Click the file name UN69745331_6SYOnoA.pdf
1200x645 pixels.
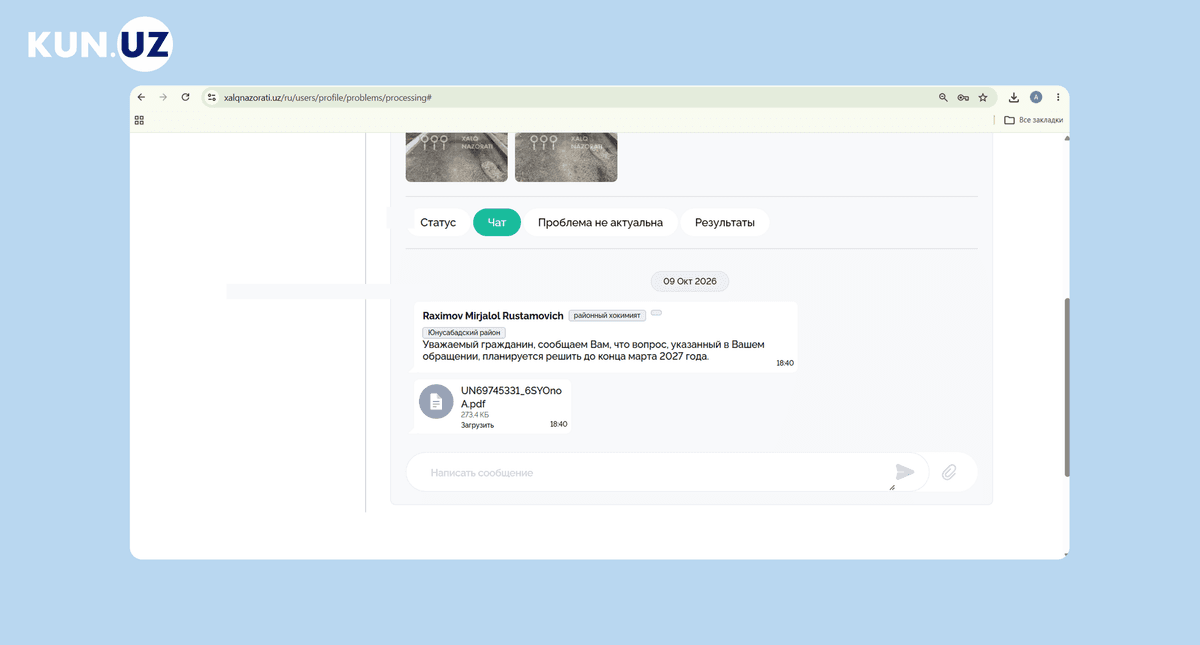510,397
